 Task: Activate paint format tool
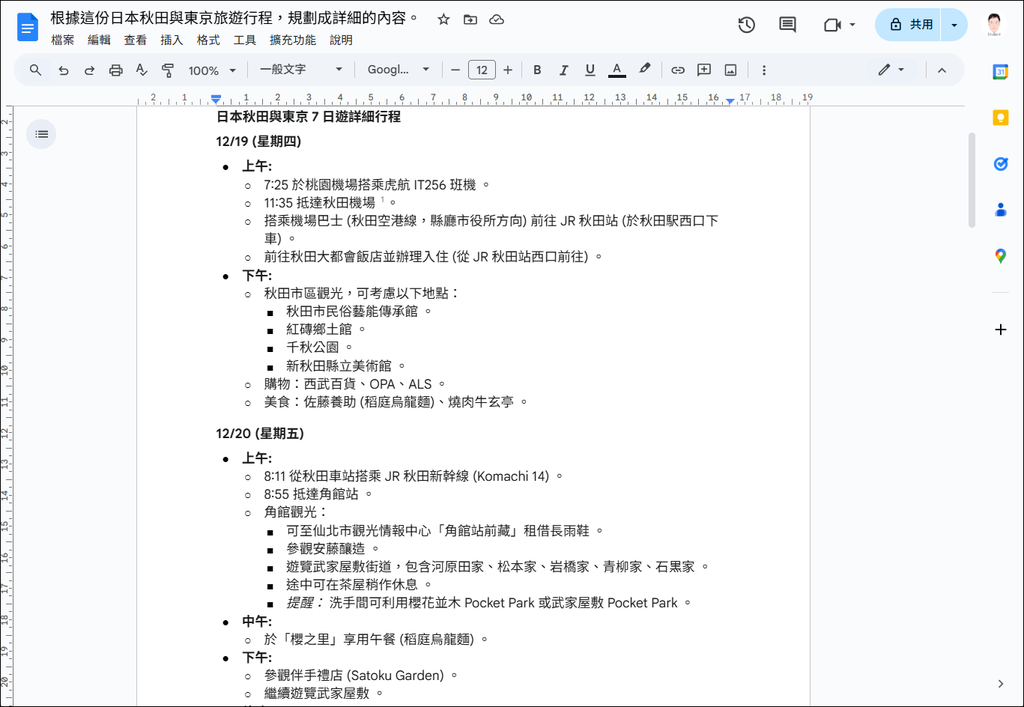tap(168, 71)
